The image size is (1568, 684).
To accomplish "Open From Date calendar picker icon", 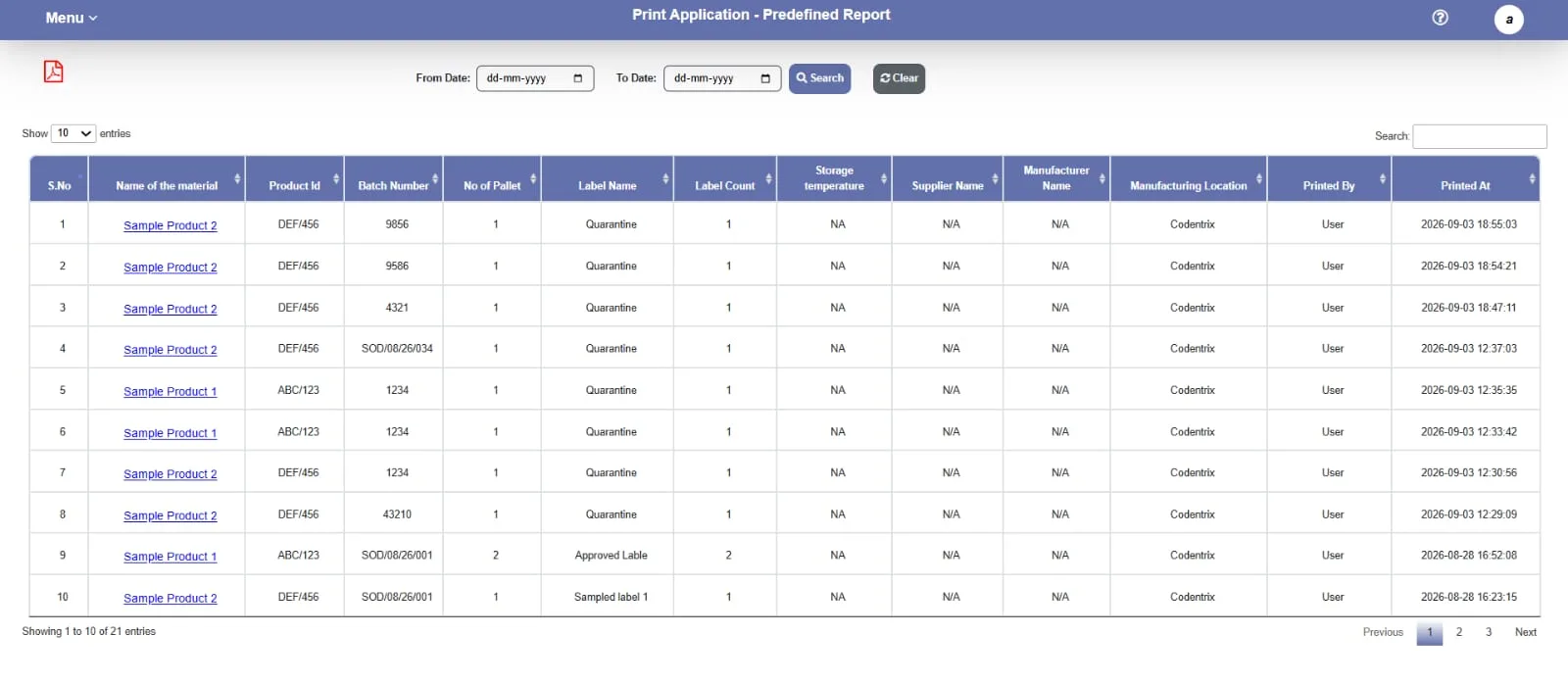I will click(x=578, y=78).
